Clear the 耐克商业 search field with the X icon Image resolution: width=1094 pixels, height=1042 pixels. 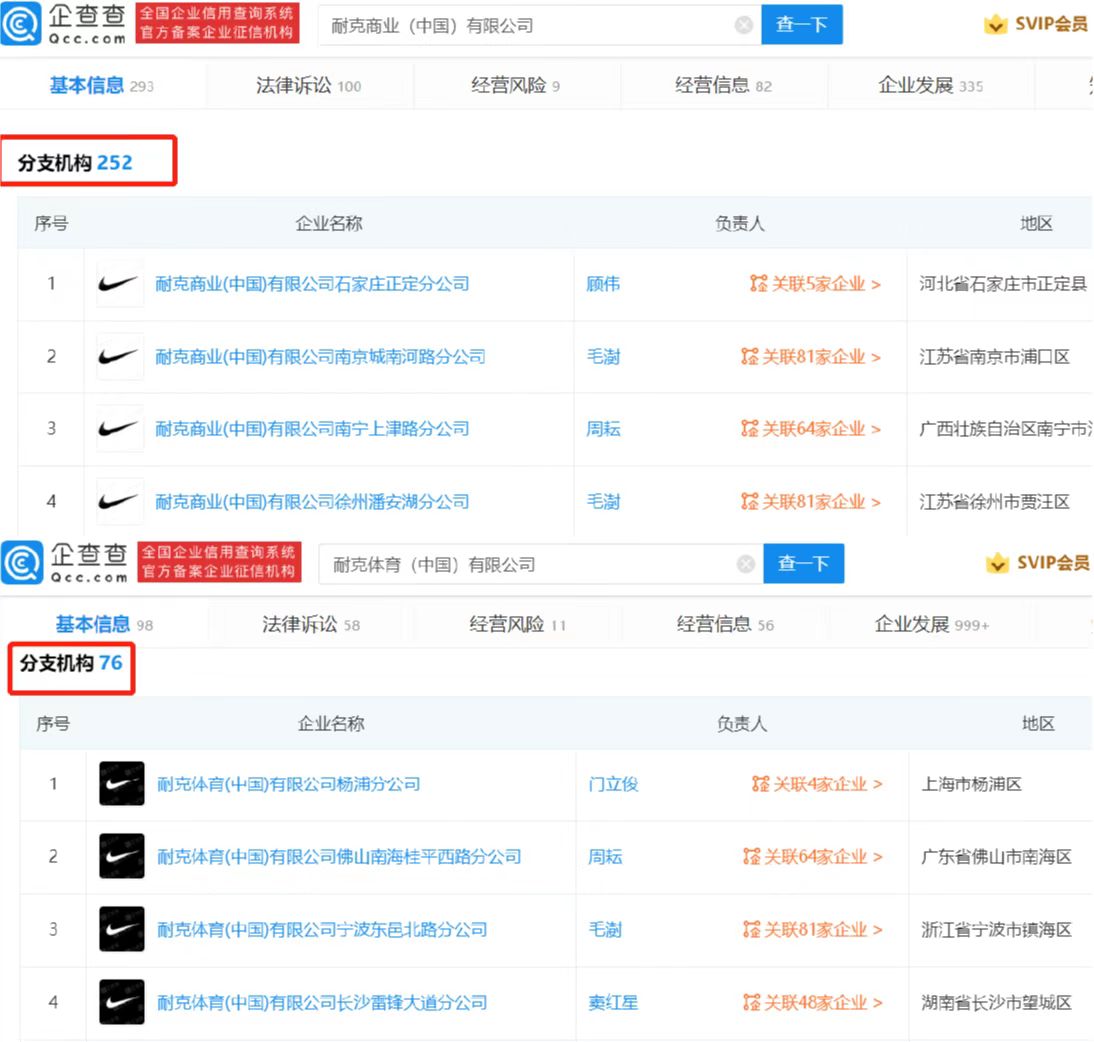pos(744,25)
